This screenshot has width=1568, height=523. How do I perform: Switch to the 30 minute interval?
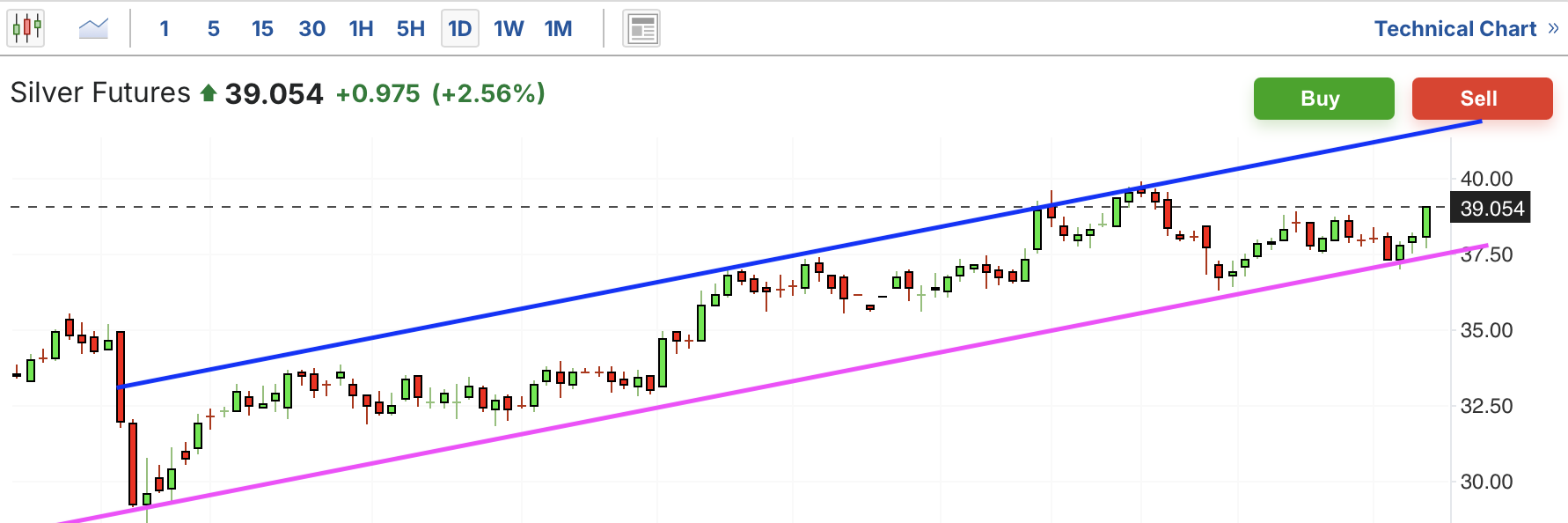(311, 29)
